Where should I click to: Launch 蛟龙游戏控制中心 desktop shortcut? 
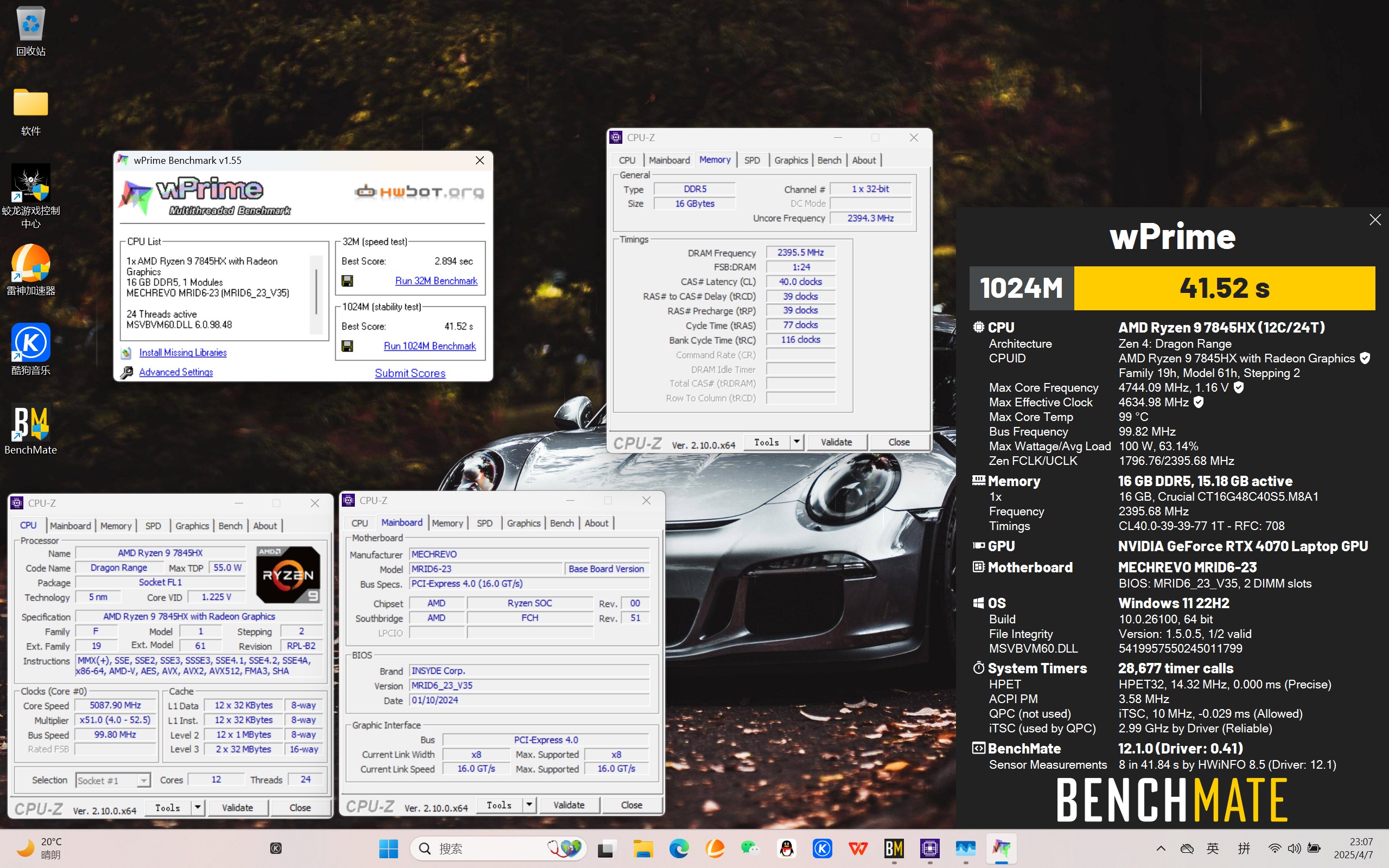coord(30,196)
